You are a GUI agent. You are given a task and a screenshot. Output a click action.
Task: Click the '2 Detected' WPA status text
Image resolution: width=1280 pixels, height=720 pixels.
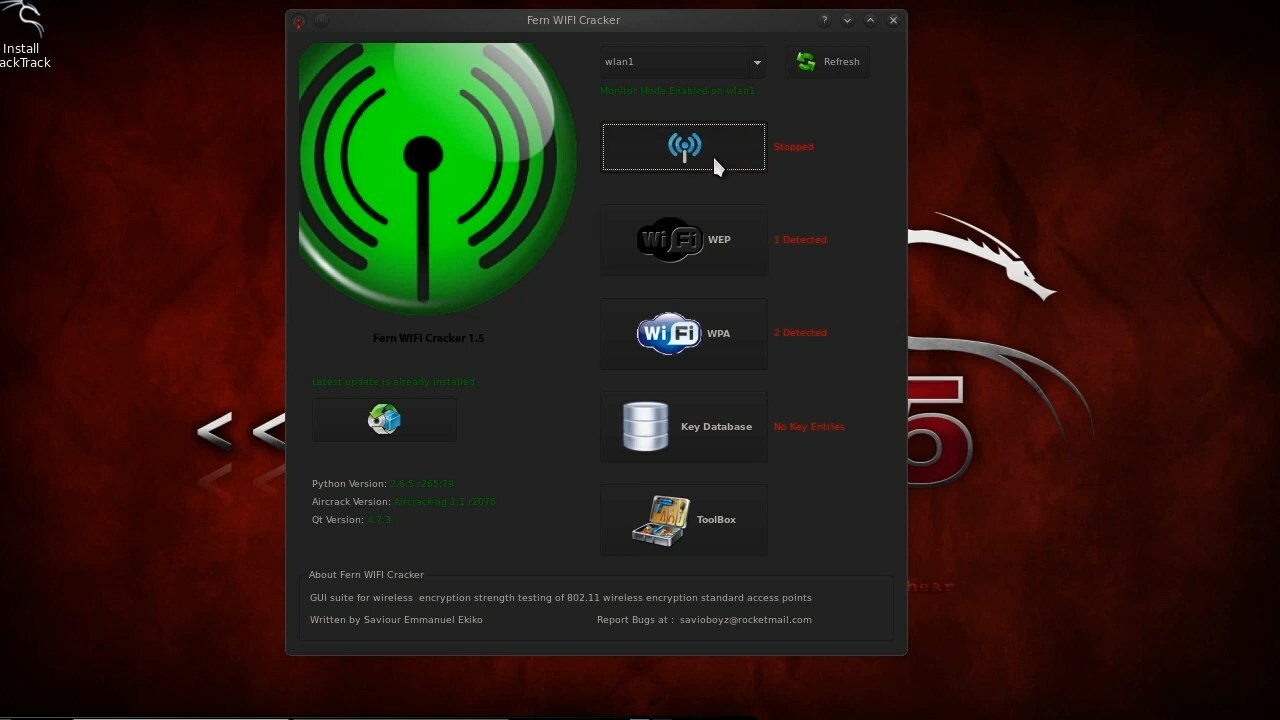click(x=800, y=333)
